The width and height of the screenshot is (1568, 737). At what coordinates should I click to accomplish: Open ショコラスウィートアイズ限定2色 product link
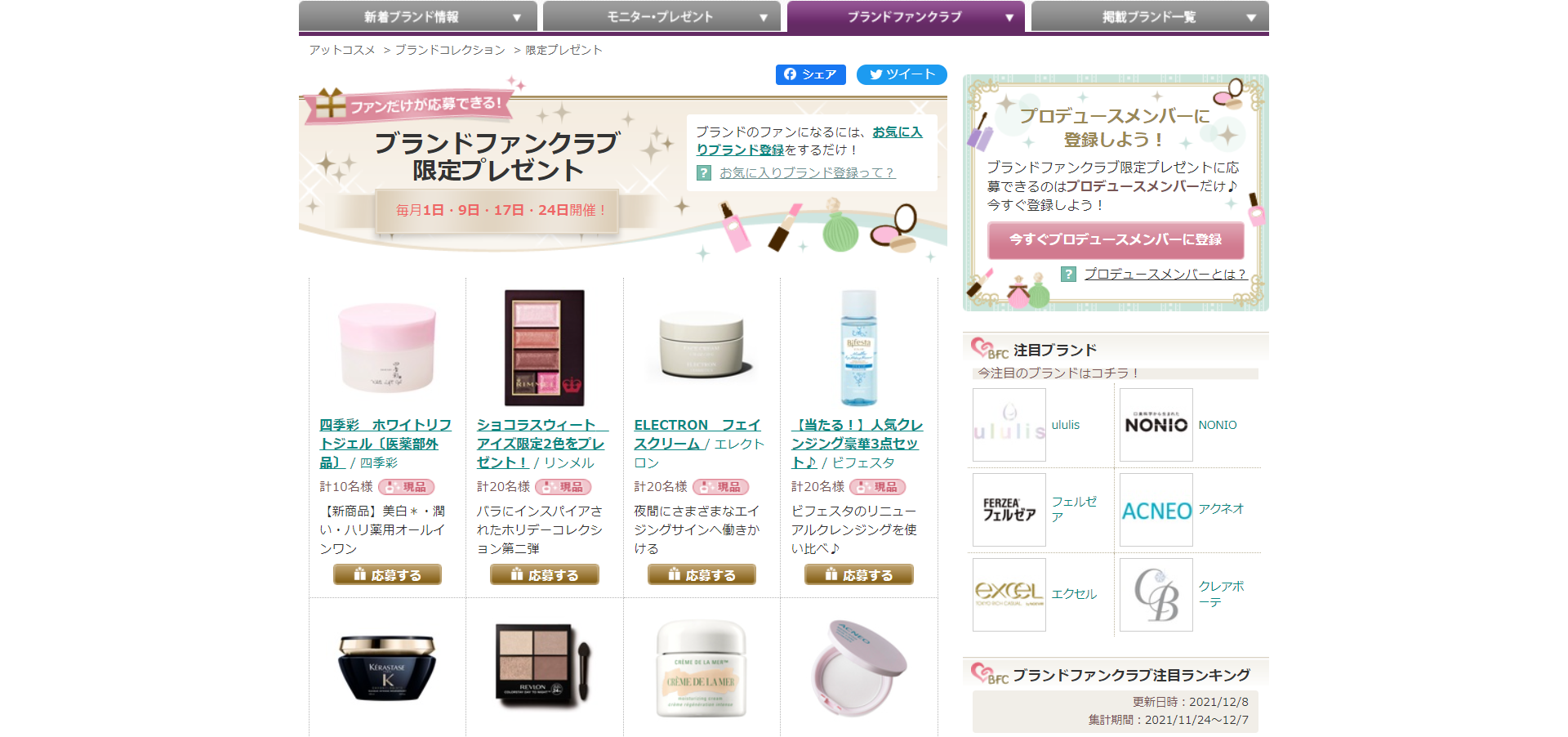tap(542, 444)
